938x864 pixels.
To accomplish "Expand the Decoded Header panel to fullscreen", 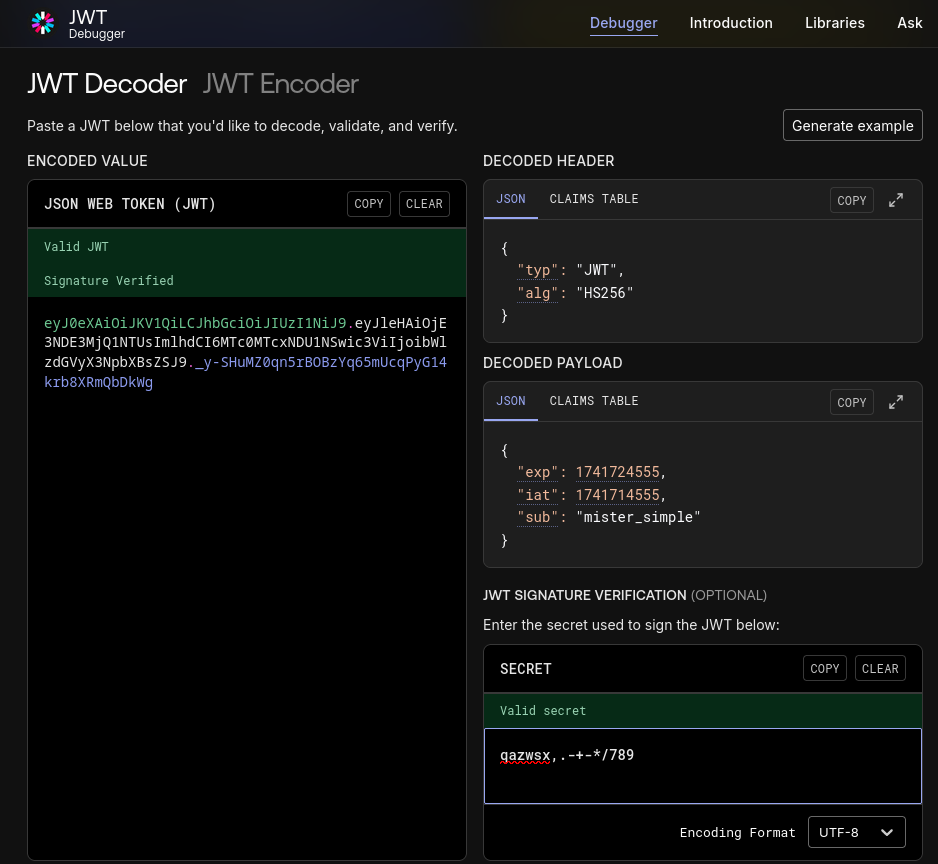I will pyautogui.click(x=896, y=200).
